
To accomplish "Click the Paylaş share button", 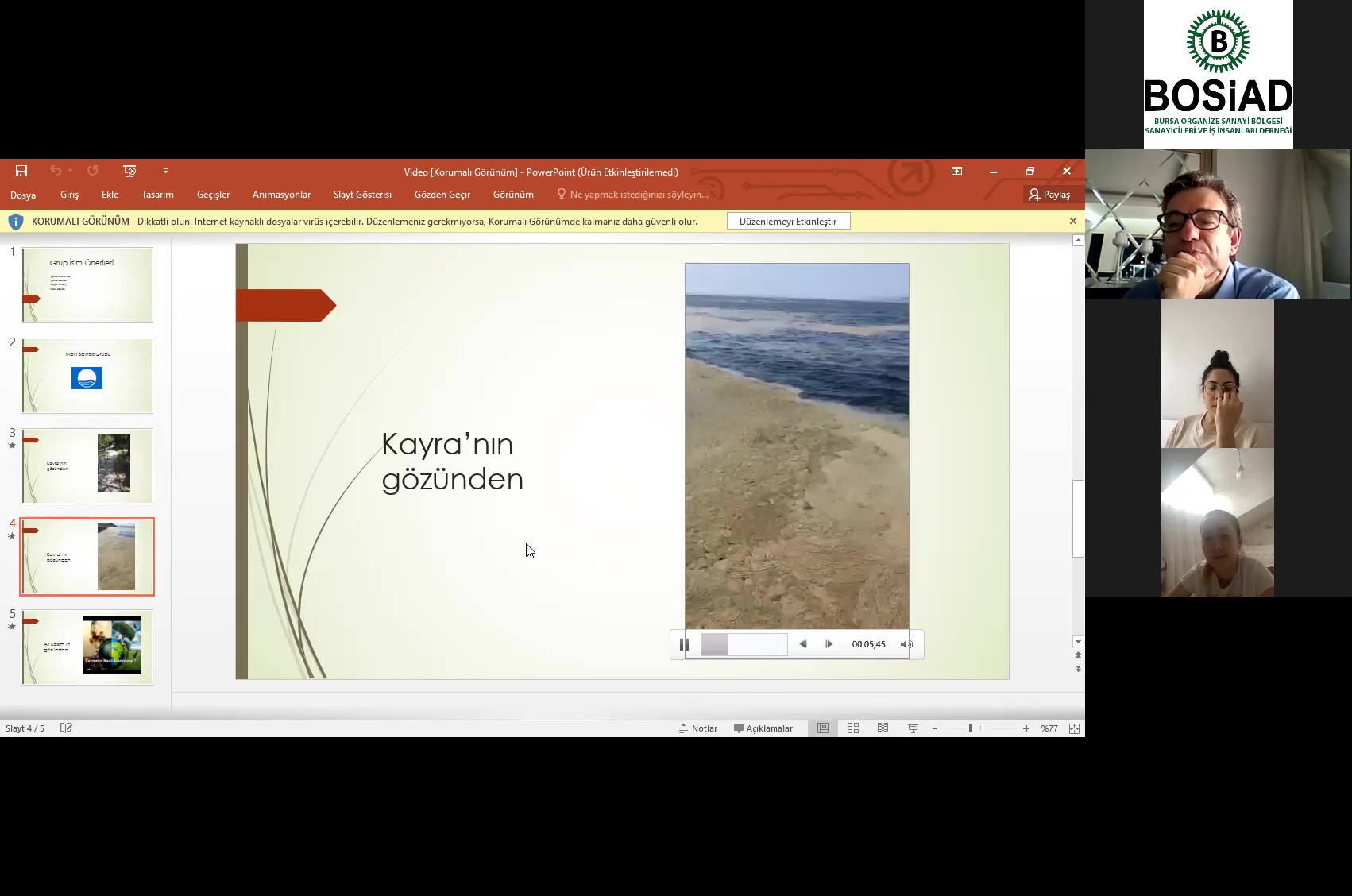I will coord(1049,195).
